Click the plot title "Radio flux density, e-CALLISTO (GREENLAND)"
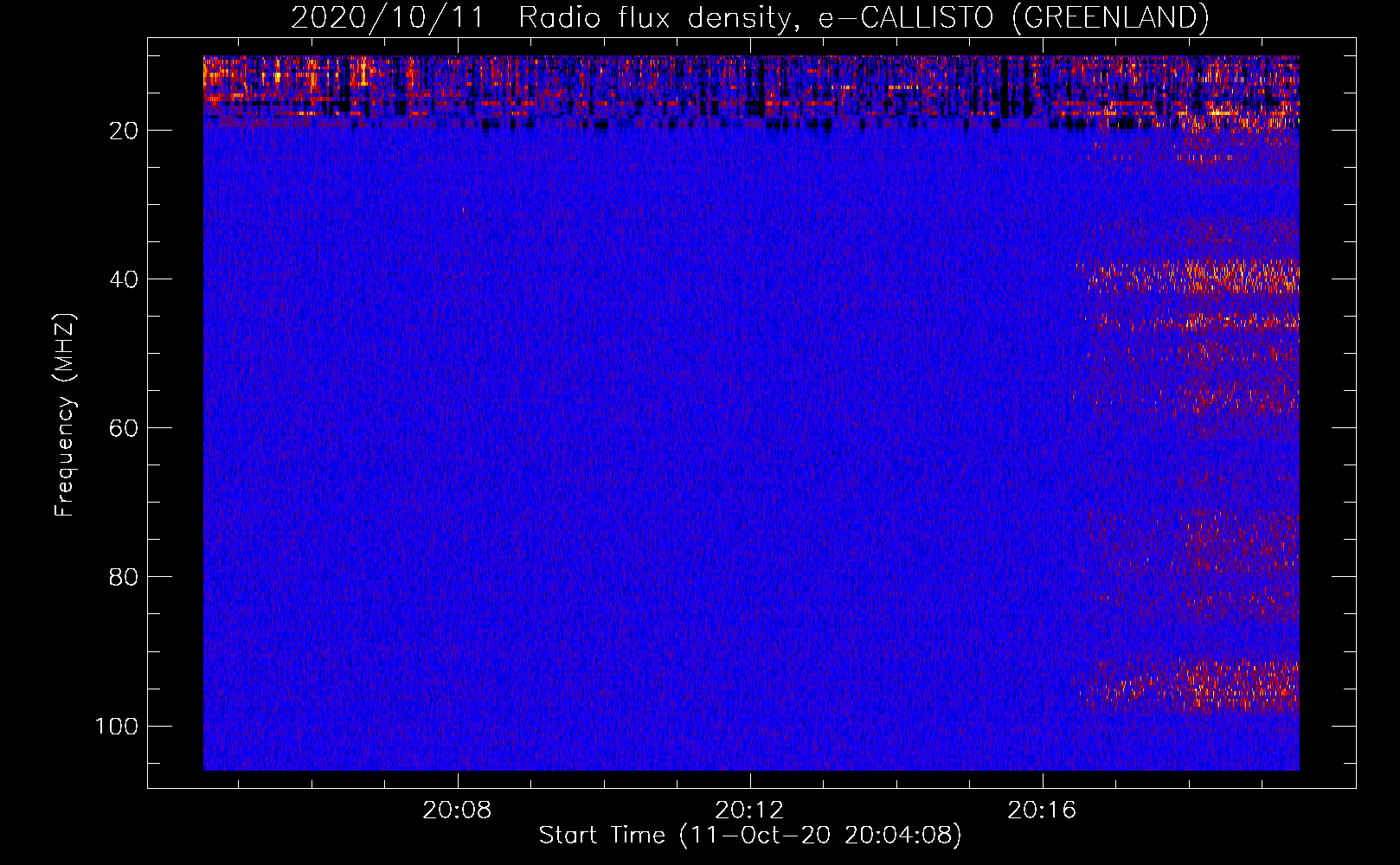1400x865 pixels. [x=864, y=17]
